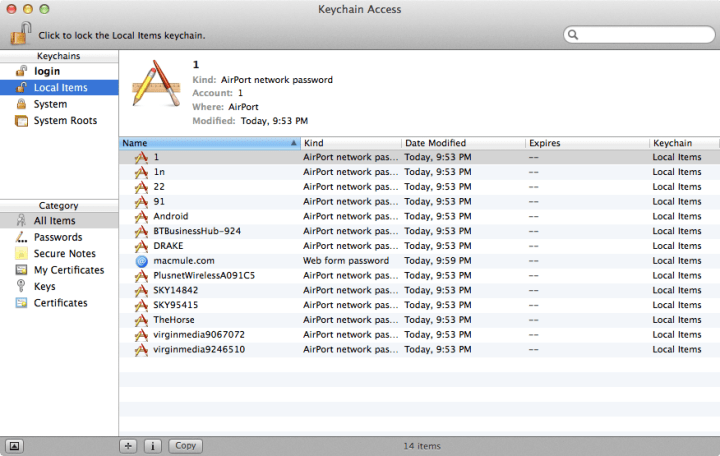Viewport: 720px width, 456px height.
Task: Click the Web form password kind cell
Action: (346, 261)
